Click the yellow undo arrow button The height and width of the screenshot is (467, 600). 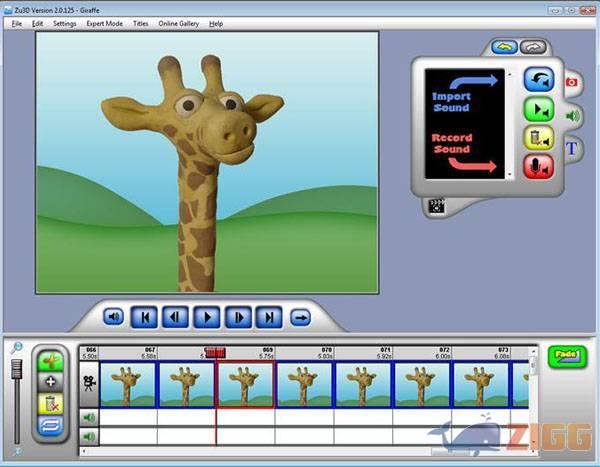tap(503, 46)
